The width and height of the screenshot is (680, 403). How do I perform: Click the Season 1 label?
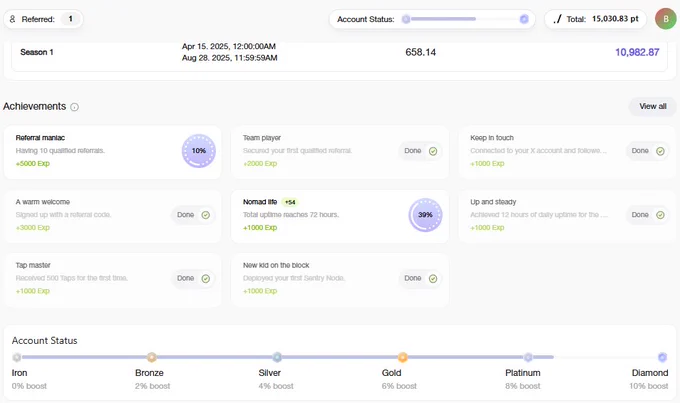pos(37,52)
